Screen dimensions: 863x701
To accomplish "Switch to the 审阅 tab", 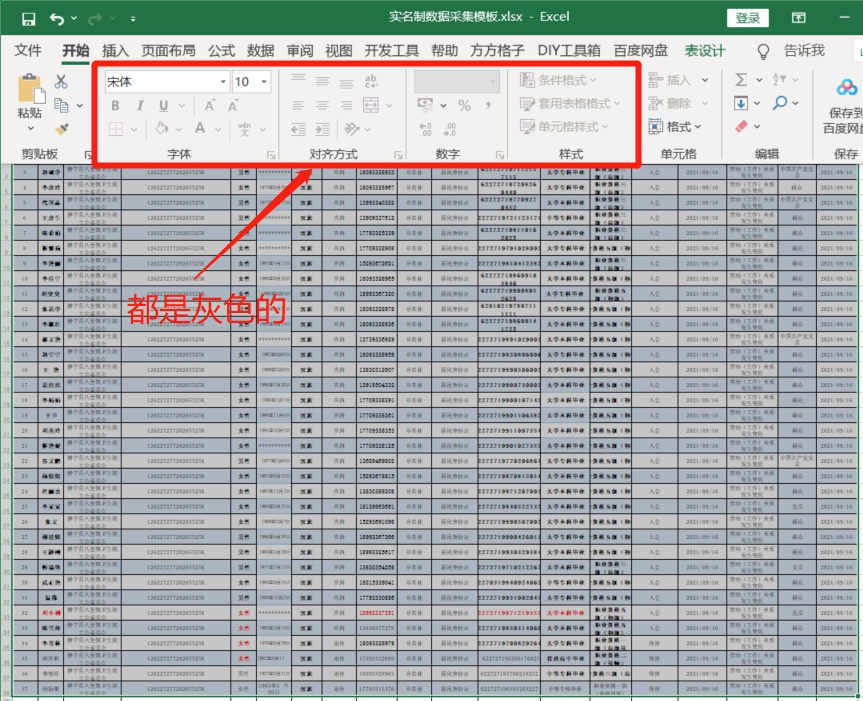I will tap(300, 51).
